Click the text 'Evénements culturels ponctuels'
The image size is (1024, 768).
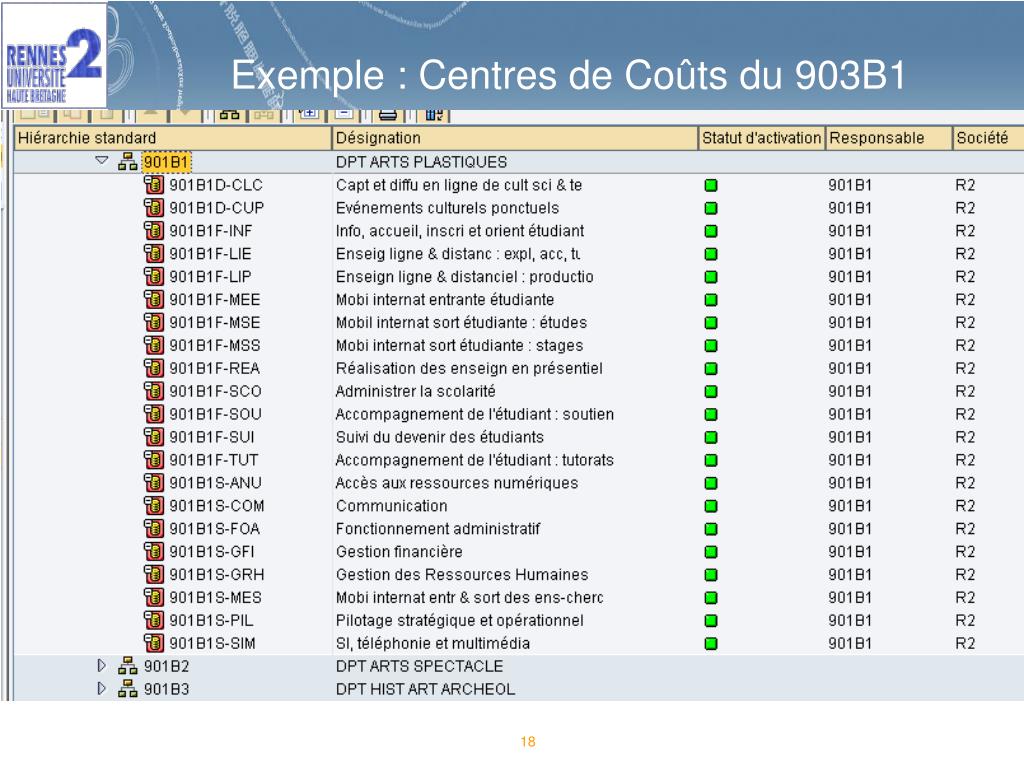447,208
